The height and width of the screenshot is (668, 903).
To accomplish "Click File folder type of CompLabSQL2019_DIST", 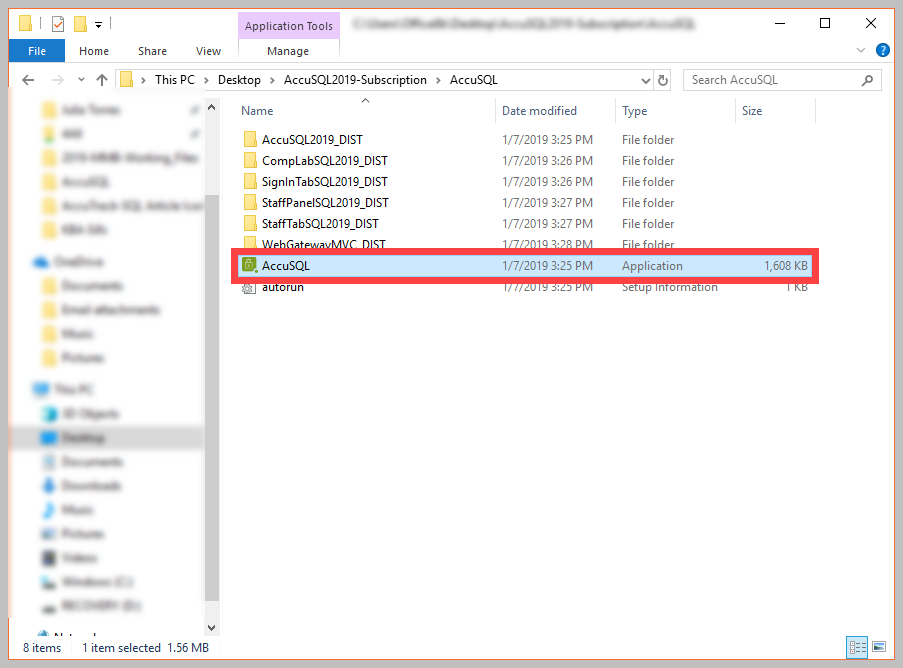I will [648, 161].
